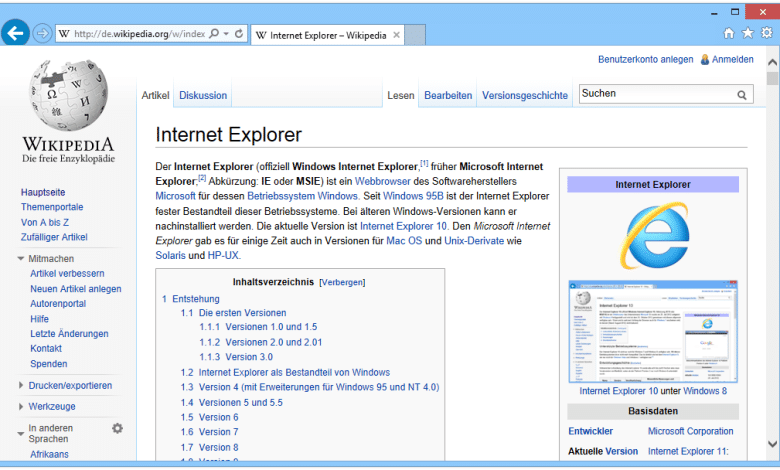
Task: Click the Home icon in browser toolbar
Action: pyautogui.click(x=729, y=33)
